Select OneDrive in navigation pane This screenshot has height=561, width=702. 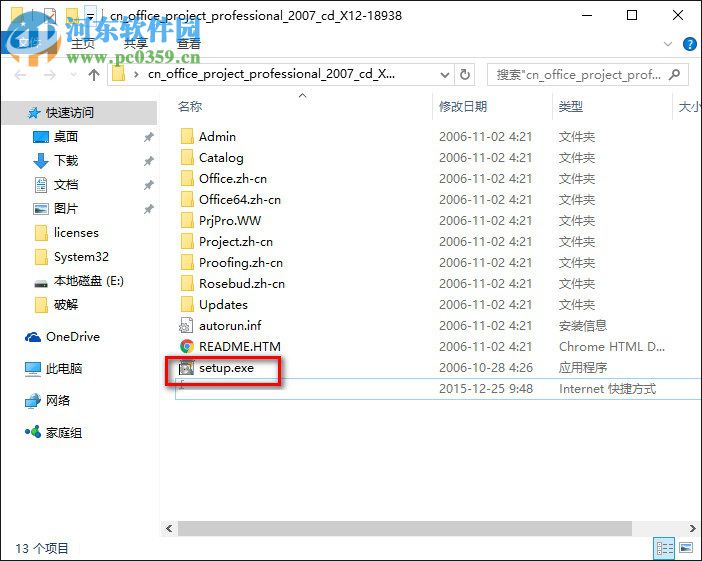[73, 337]
